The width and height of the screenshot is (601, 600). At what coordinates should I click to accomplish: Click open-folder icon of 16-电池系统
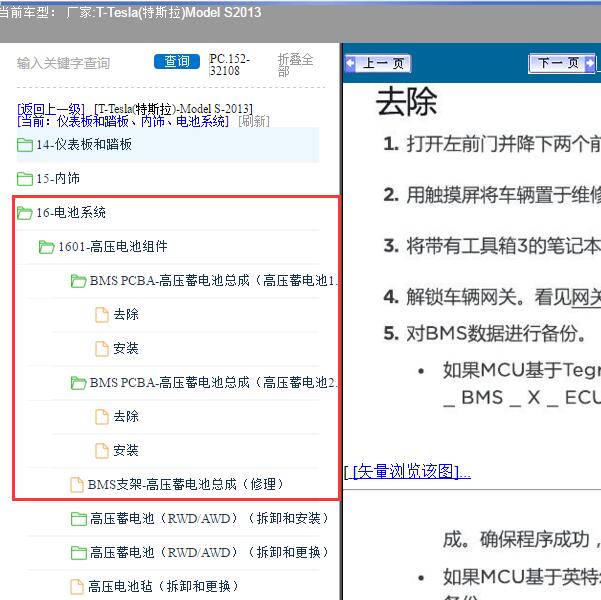click(25, 213)
